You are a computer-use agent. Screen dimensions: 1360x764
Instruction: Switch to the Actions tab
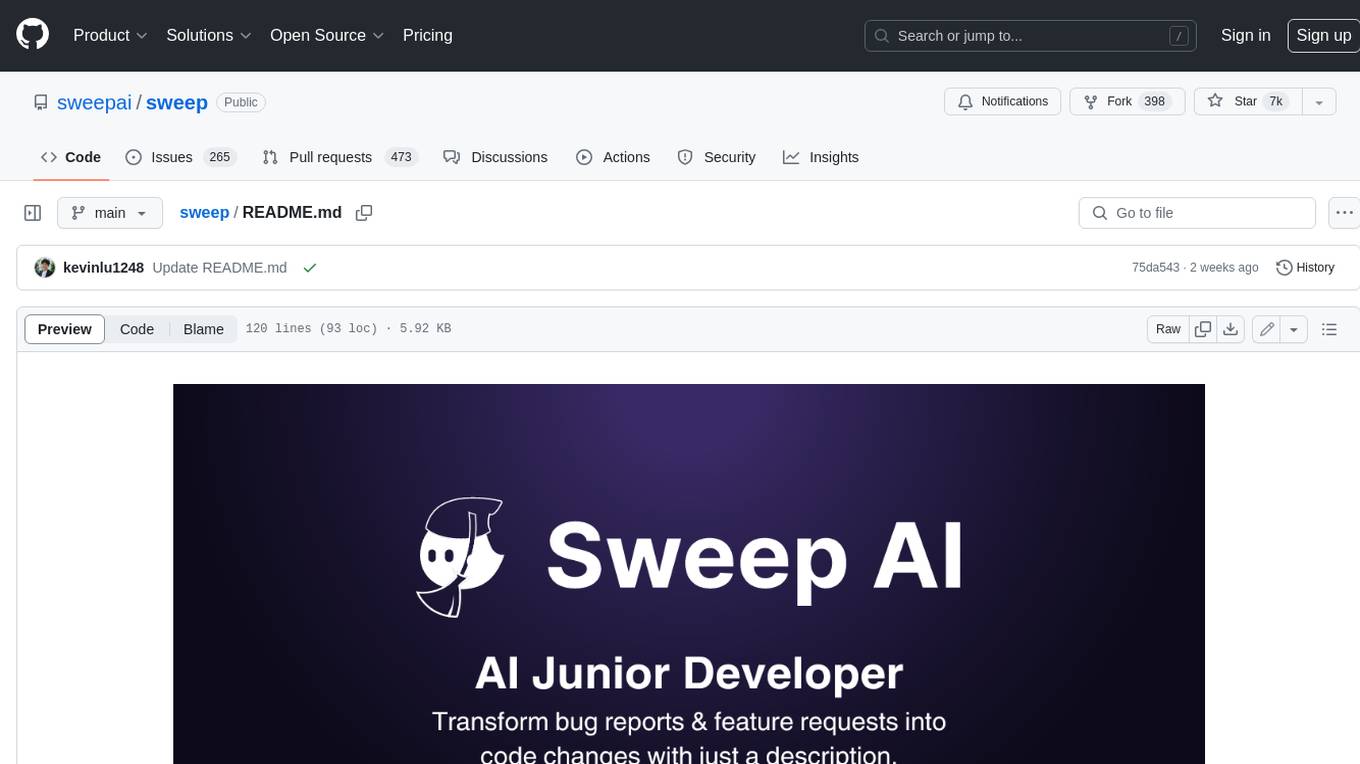click(613, 157)
